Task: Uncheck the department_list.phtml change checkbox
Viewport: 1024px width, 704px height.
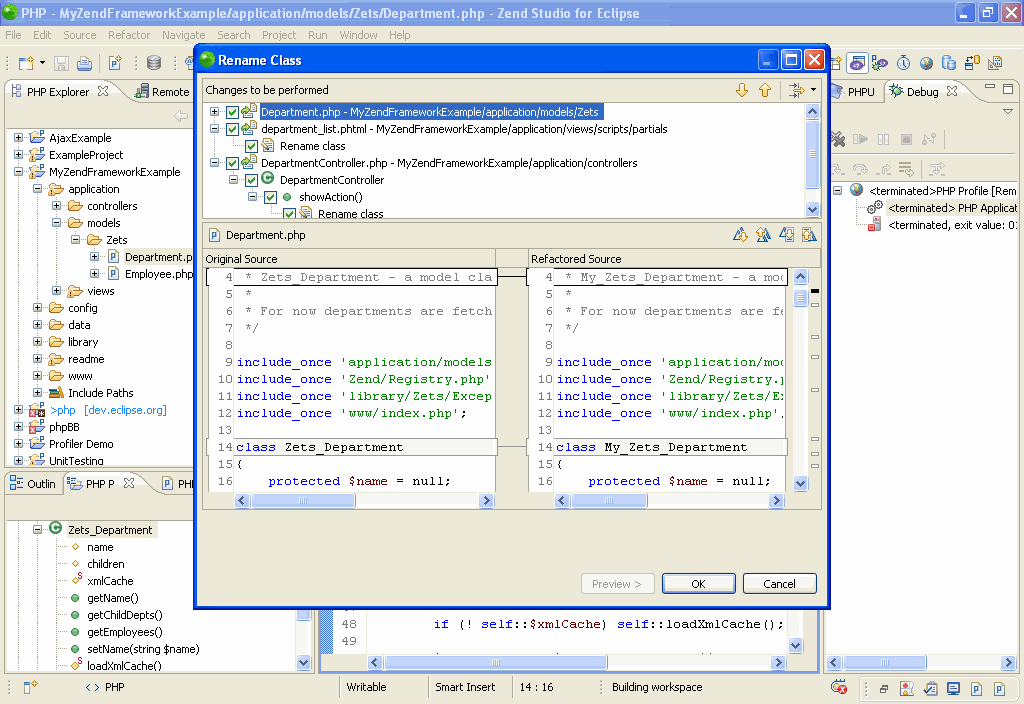Action: click(x=232, y=129)
